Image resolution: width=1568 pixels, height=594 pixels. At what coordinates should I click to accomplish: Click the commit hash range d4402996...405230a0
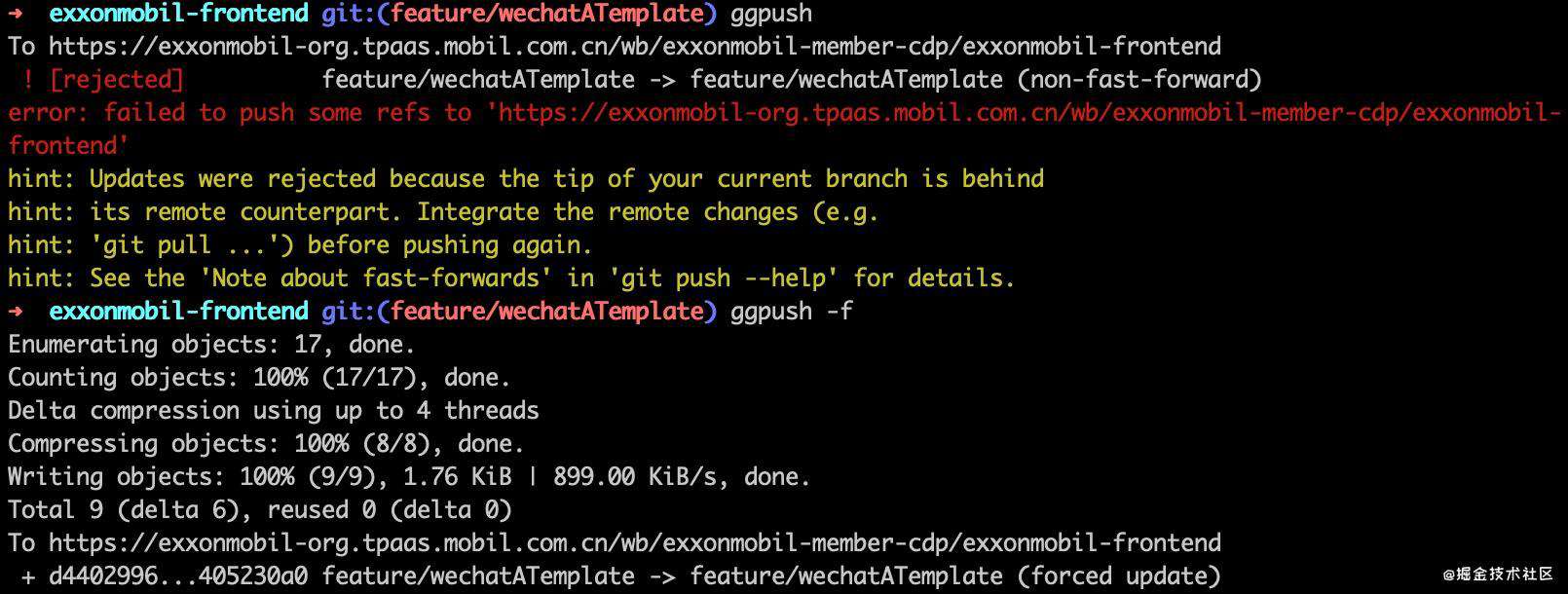178,576
